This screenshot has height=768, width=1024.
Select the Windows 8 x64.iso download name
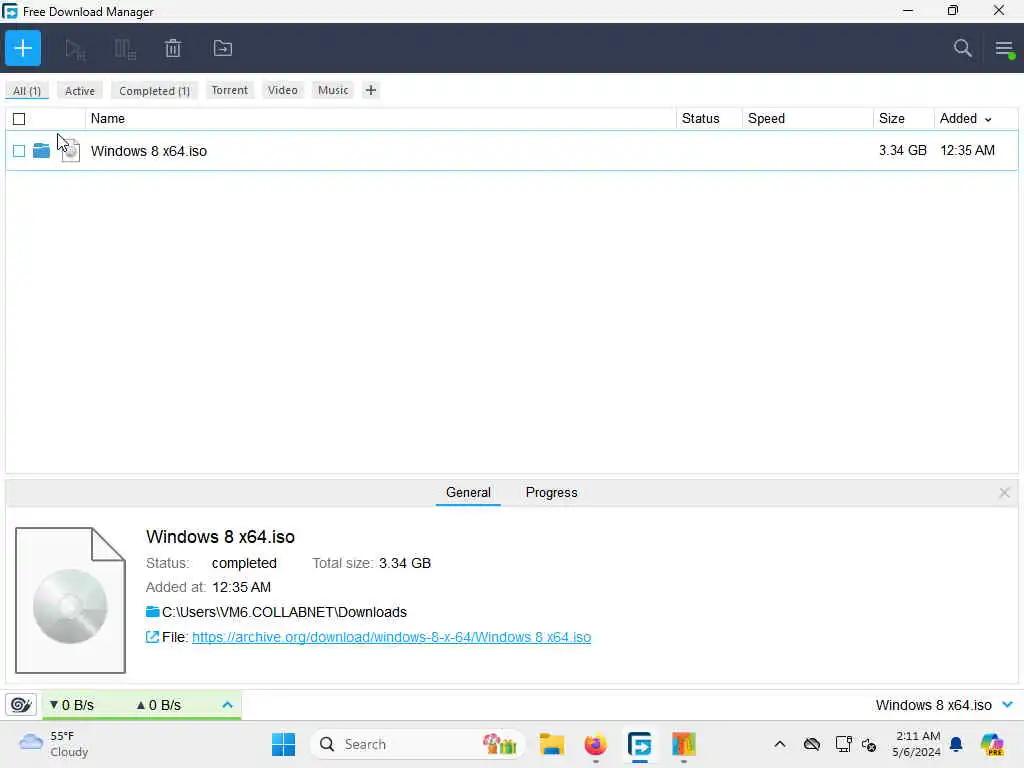[149, 151]
